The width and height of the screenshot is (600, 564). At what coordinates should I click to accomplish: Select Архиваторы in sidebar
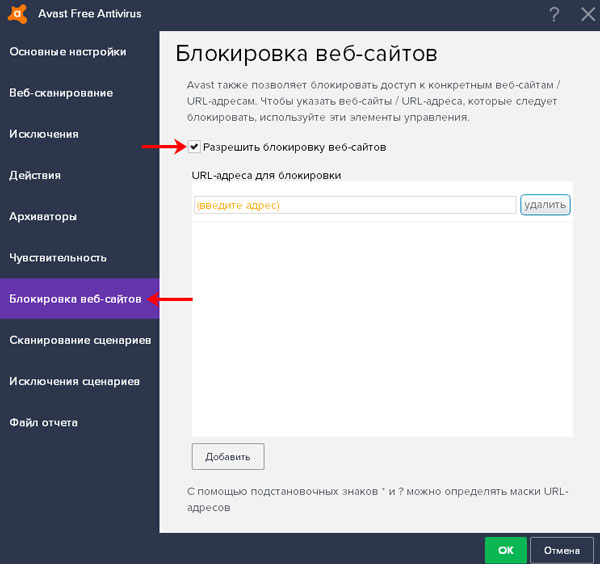(43, 217)
